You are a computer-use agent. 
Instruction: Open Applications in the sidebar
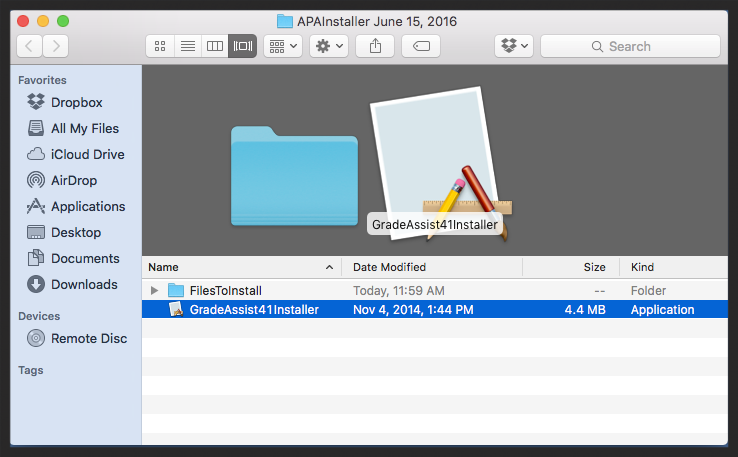tap(76, 206)
